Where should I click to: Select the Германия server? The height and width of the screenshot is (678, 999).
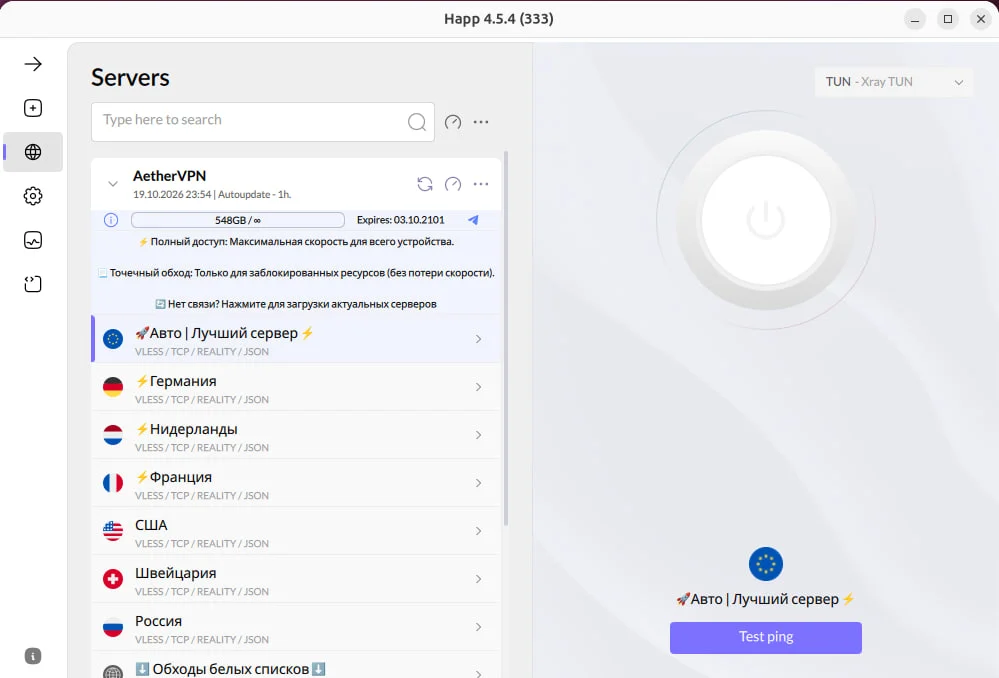pyautogui.click(x=296, y=387)
